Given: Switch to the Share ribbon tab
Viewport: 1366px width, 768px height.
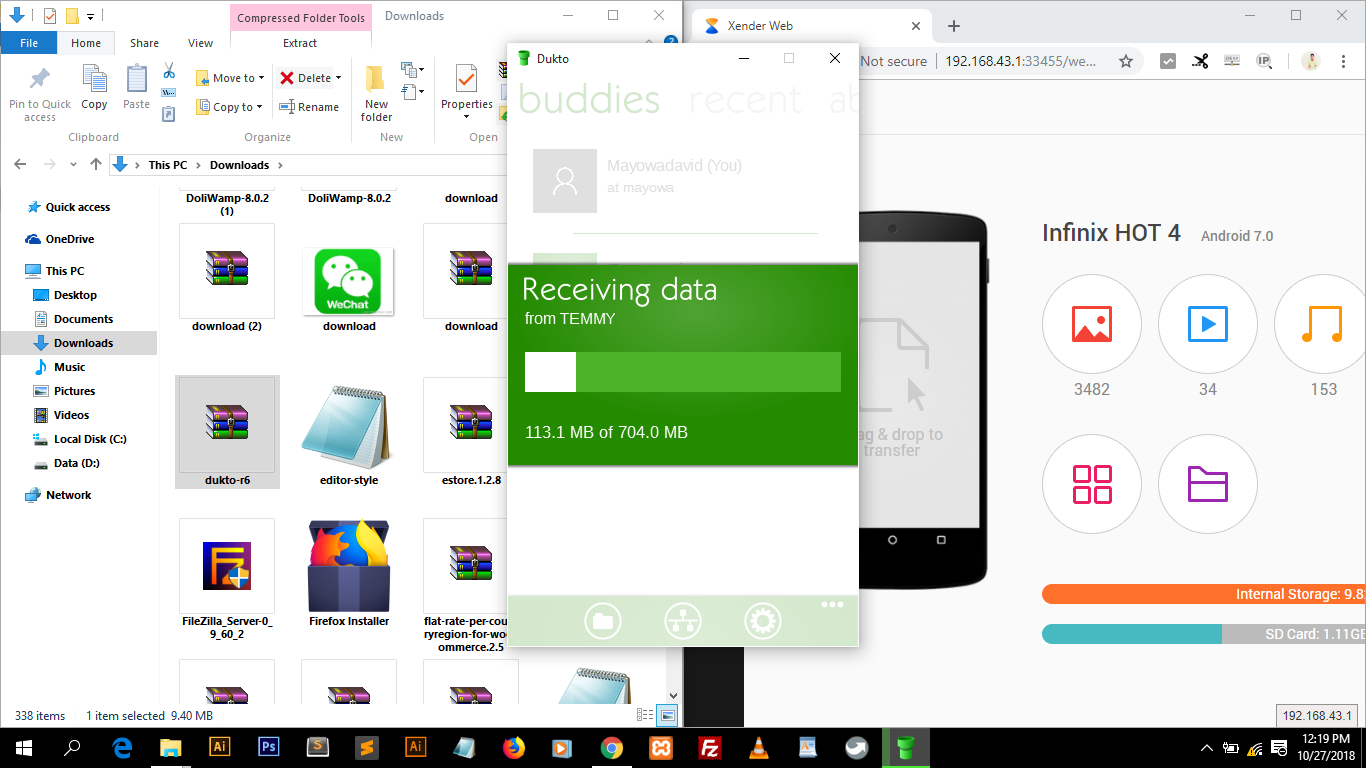Looking at the screenshot, I should (x=144, y=43).
